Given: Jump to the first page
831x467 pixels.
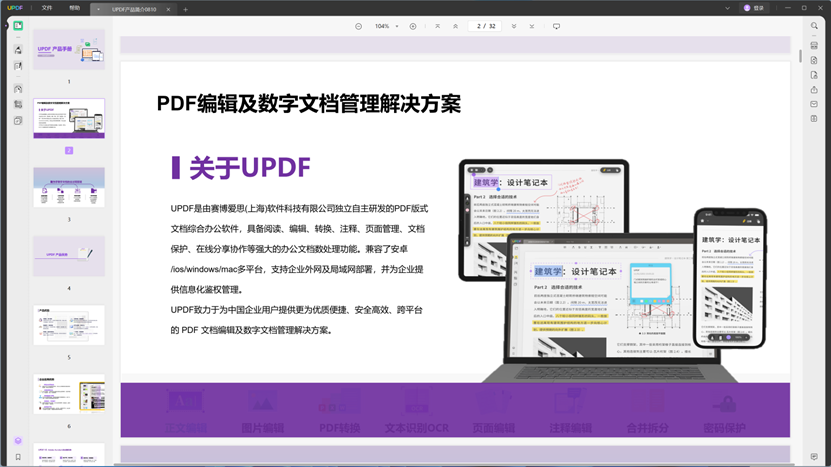Looking at the screenshot, I should (437, 26).
